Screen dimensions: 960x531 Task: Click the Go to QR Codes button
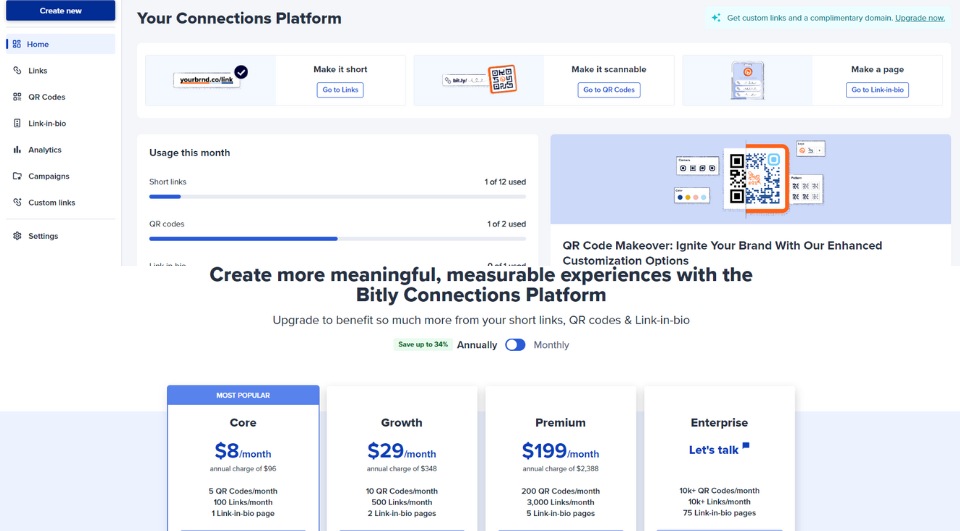[609, 89]
